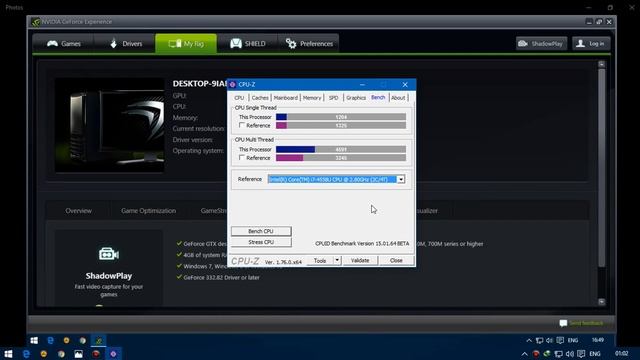640x360 pixels.
Task: Enable the Reference checkbox under CPU Single Thread
Action: click(x=242, y=125)
